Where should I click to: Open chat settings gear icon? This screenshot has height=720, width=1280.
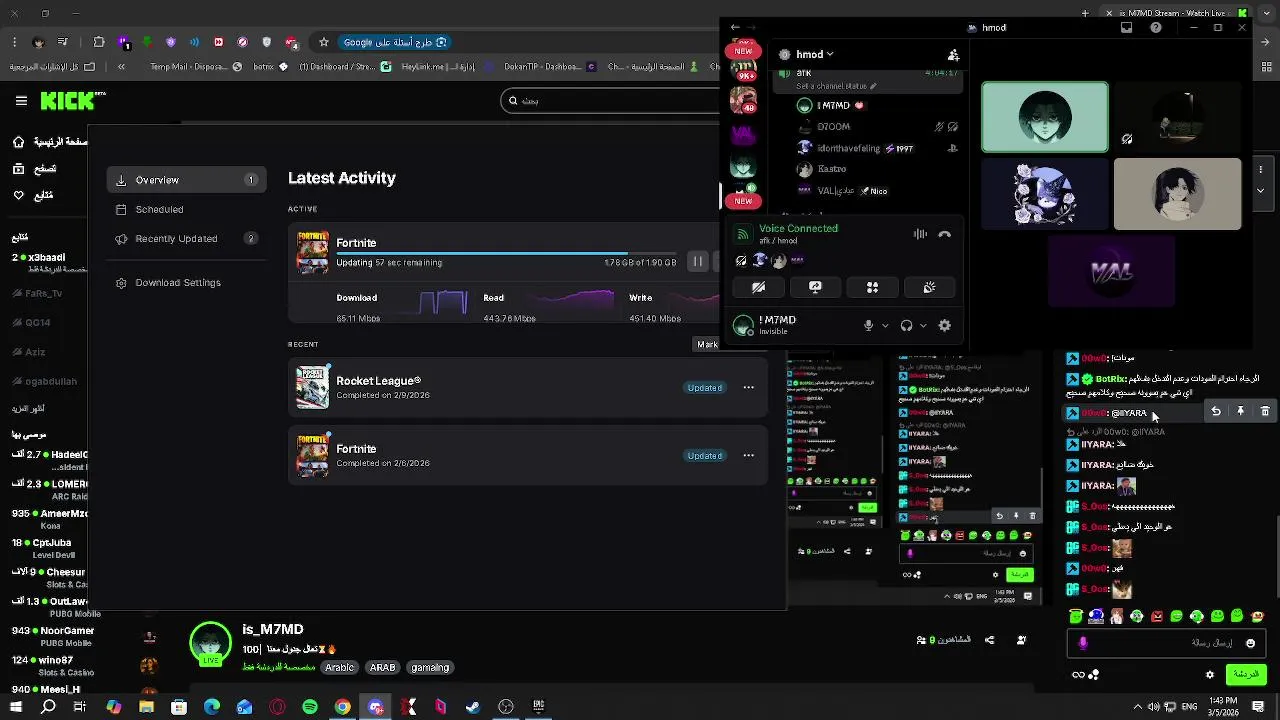(1209, 675)
